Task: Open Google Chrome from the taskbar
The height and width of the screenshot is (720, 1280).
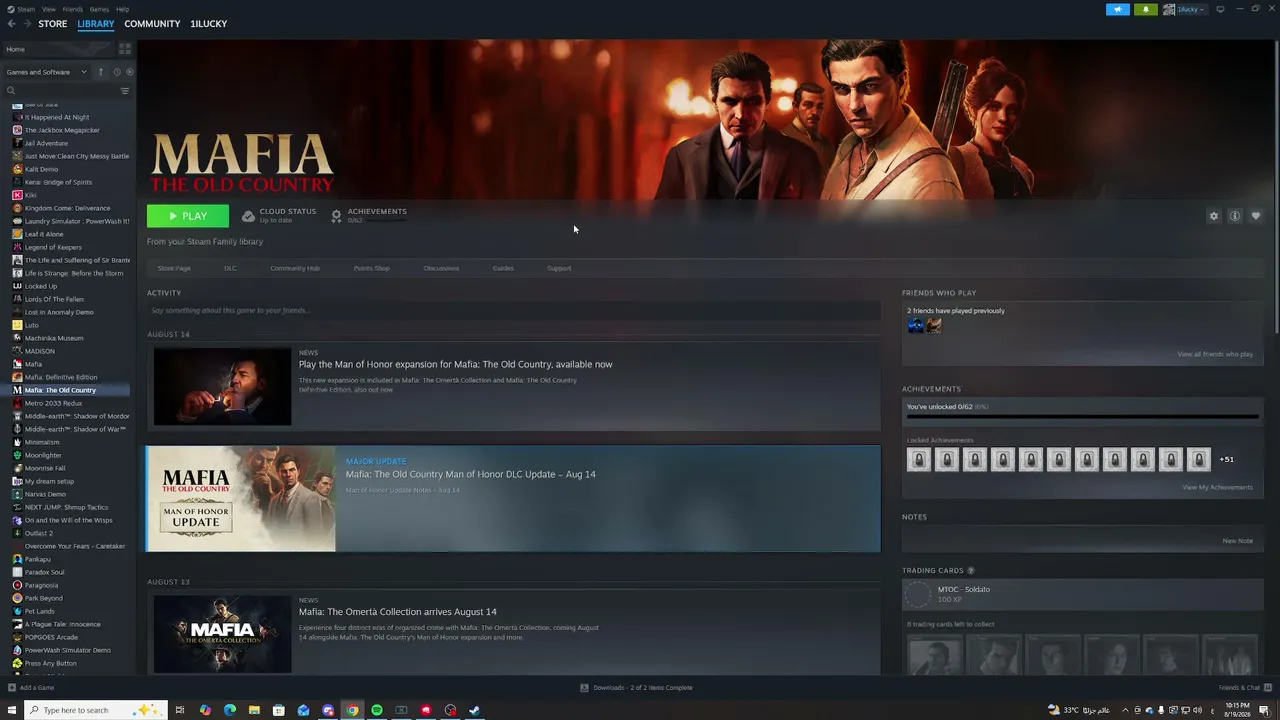Action: pyautogui.click(x=352, y=710)
